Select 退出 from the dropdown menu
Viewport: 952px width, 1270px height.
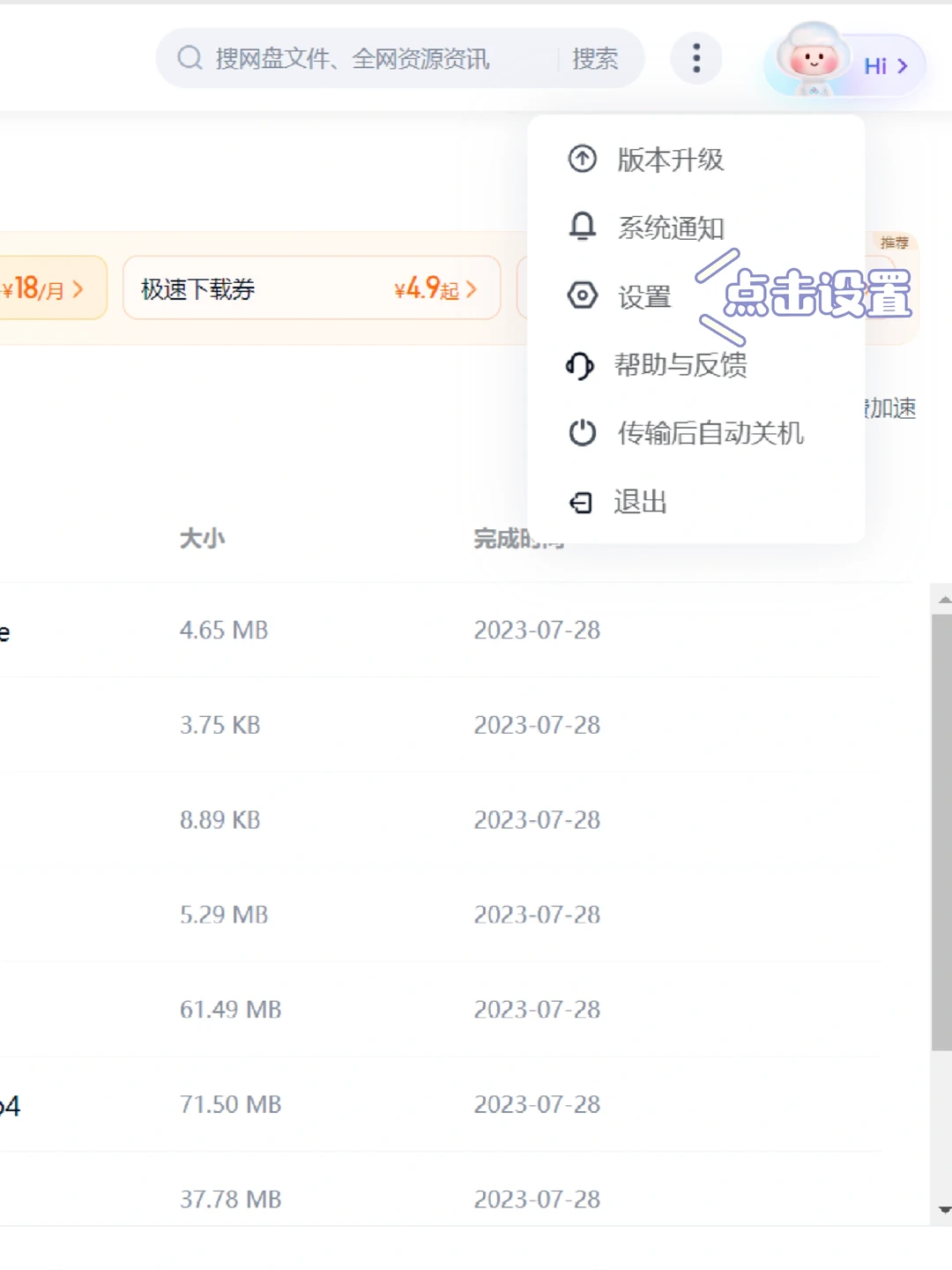tap(641, 502)
